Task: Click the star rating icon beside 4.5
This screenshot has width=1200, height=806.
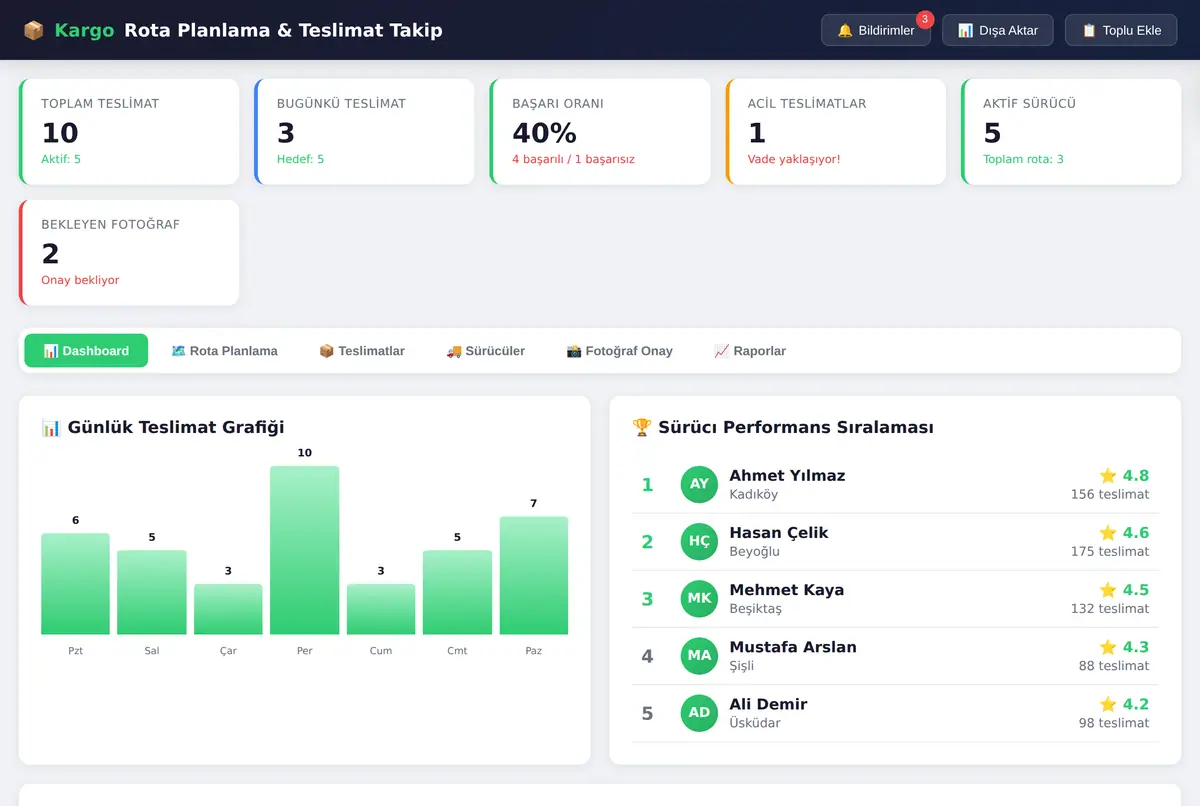Action: 1108,589
